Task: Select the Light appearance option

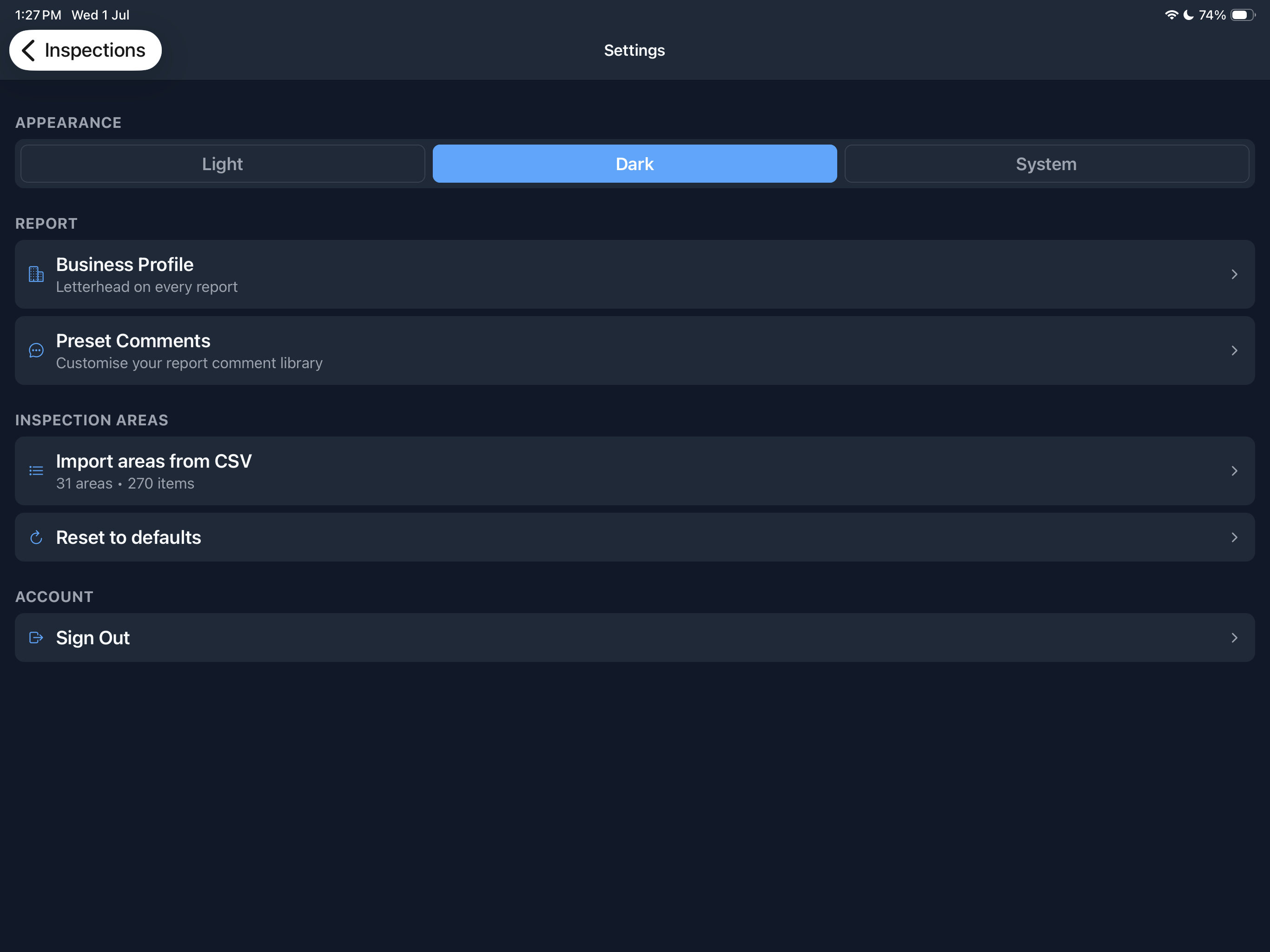Action: (223, 164)
